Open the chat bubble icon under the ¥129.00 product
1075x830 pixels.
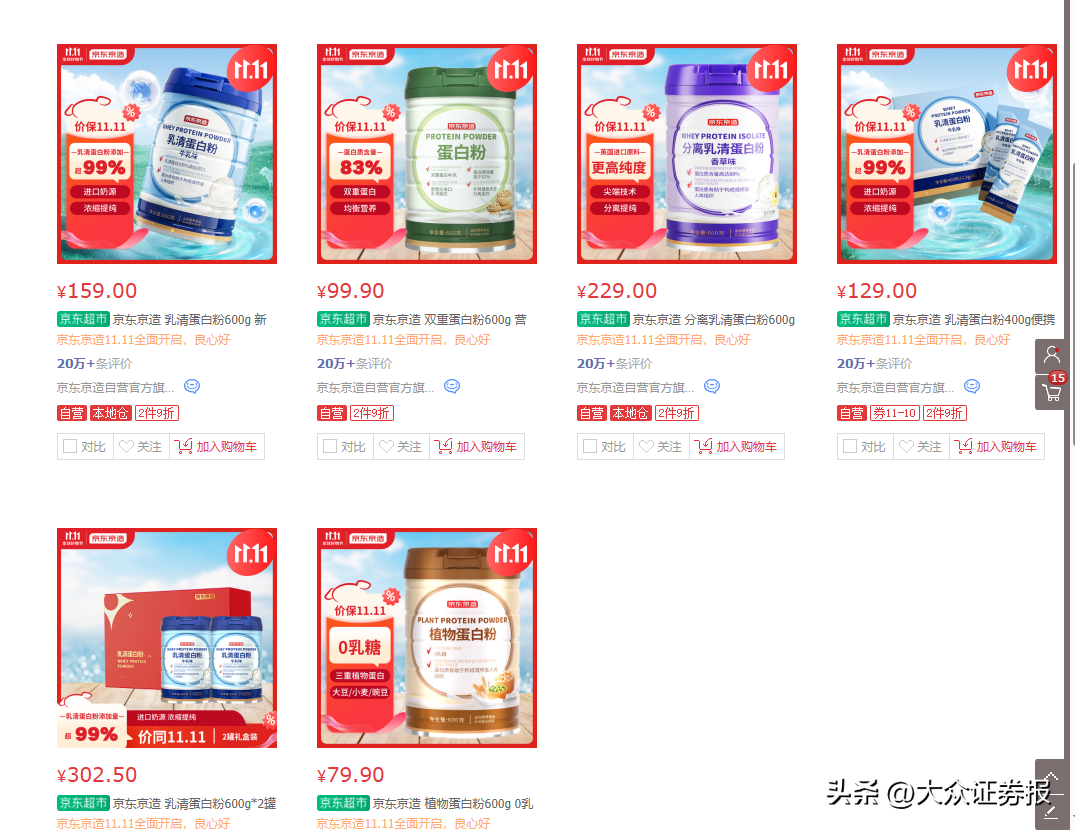(972, 387)
